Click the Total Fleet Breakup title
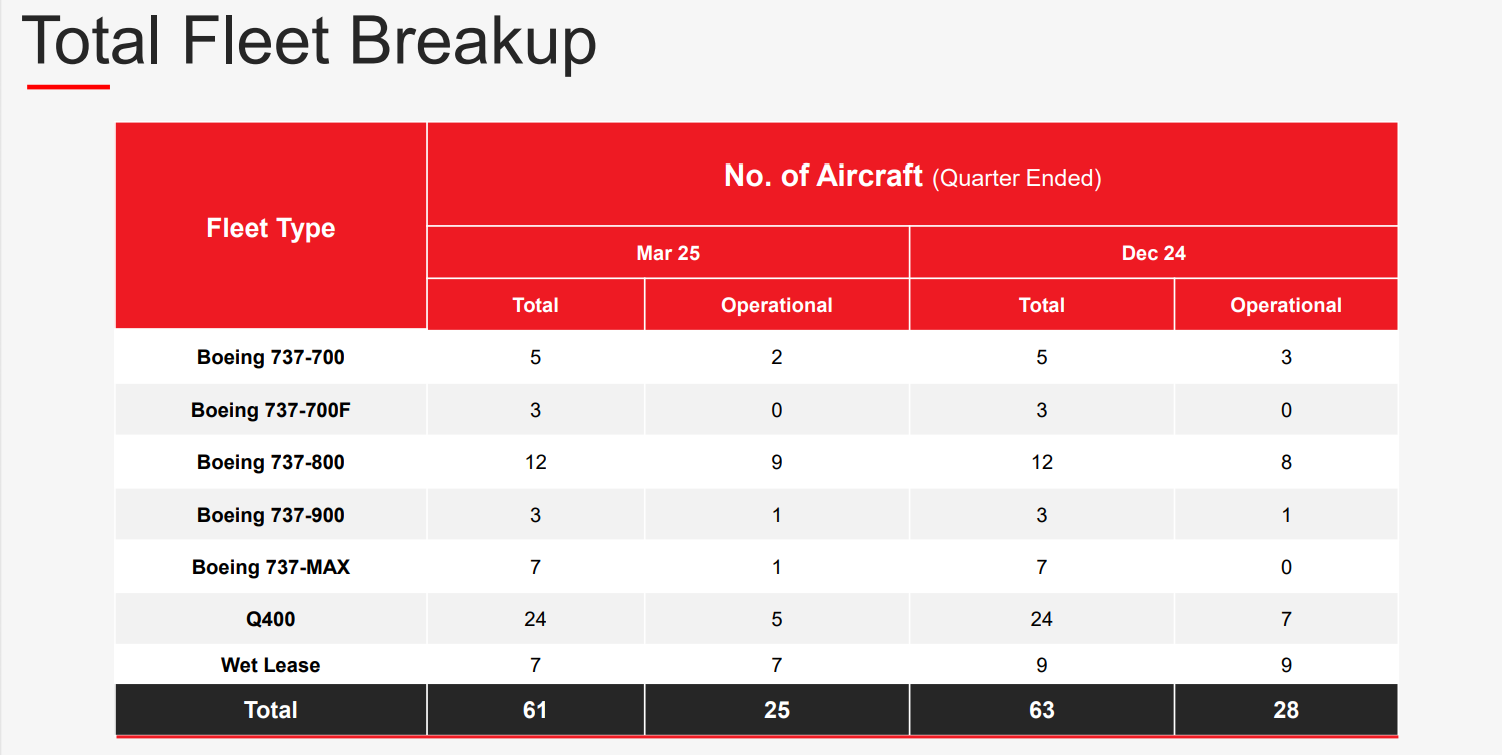 [309, 43]
